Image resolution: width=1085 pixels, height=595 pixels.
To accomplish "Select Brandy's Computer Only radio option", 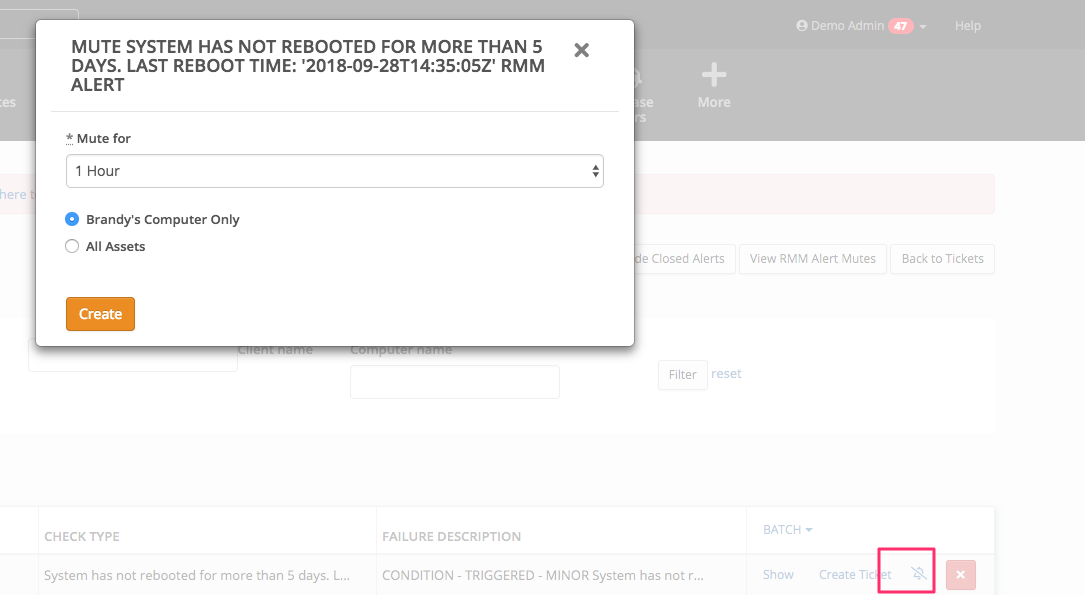I will pyautogui.click(x=72, y=219).
